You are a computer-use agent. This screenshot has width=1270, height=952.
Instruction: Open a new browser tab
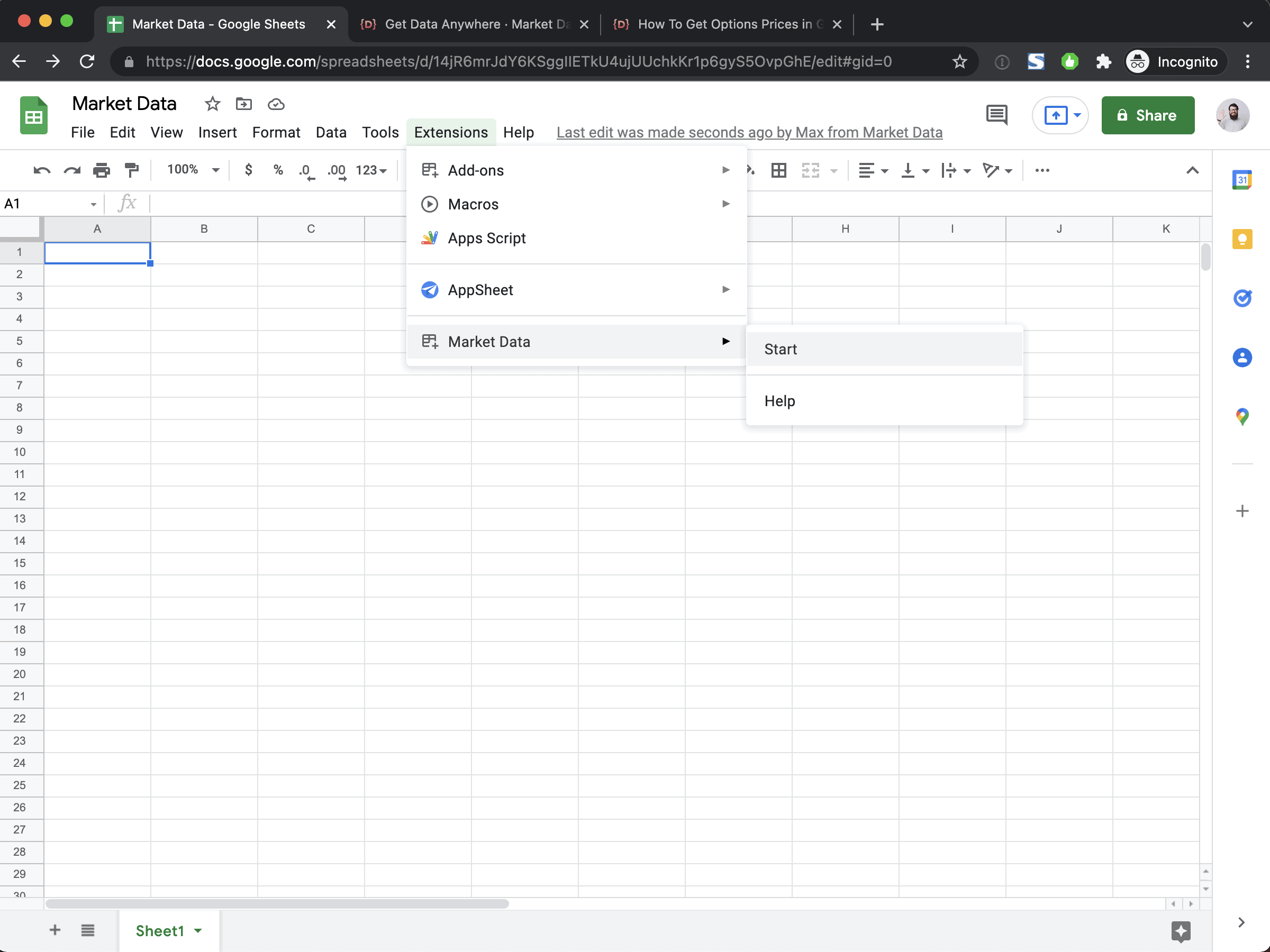[877, 24]
